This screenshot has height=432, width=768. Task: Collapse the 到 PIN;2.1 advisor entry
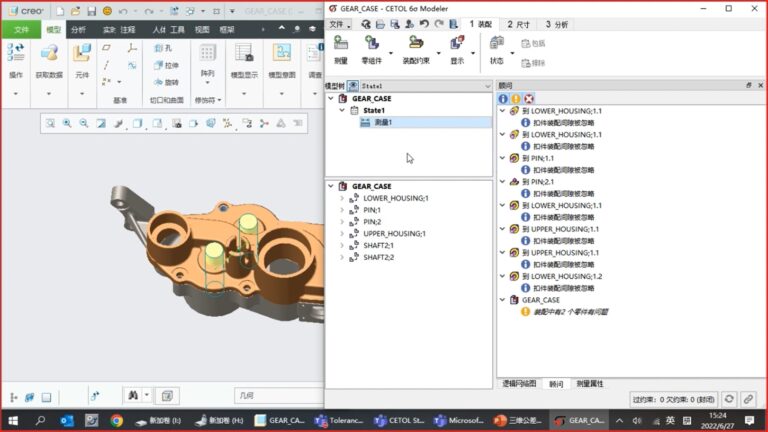click(503, 182)
